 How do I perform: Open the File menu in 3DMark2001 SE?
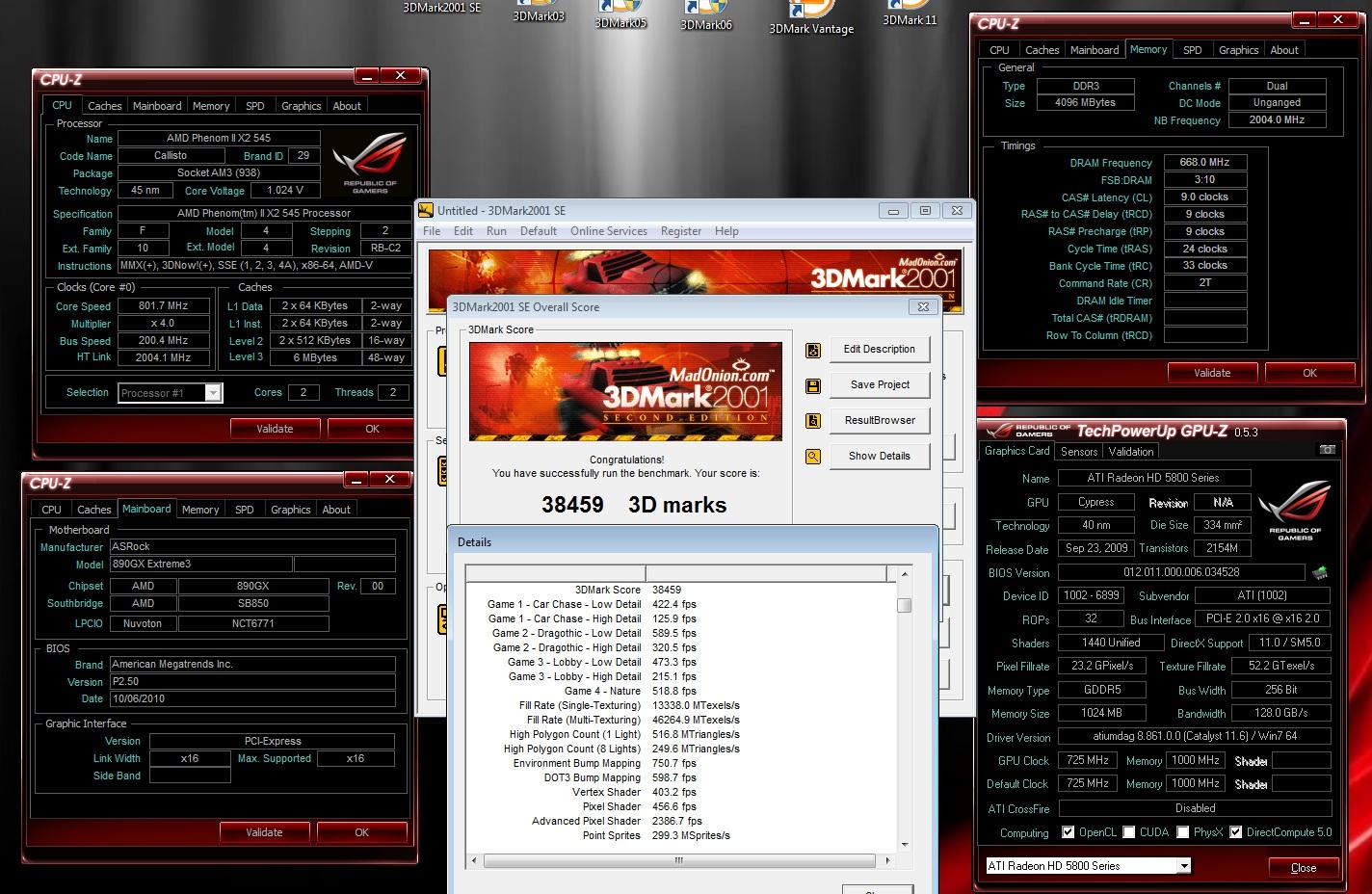432,231
